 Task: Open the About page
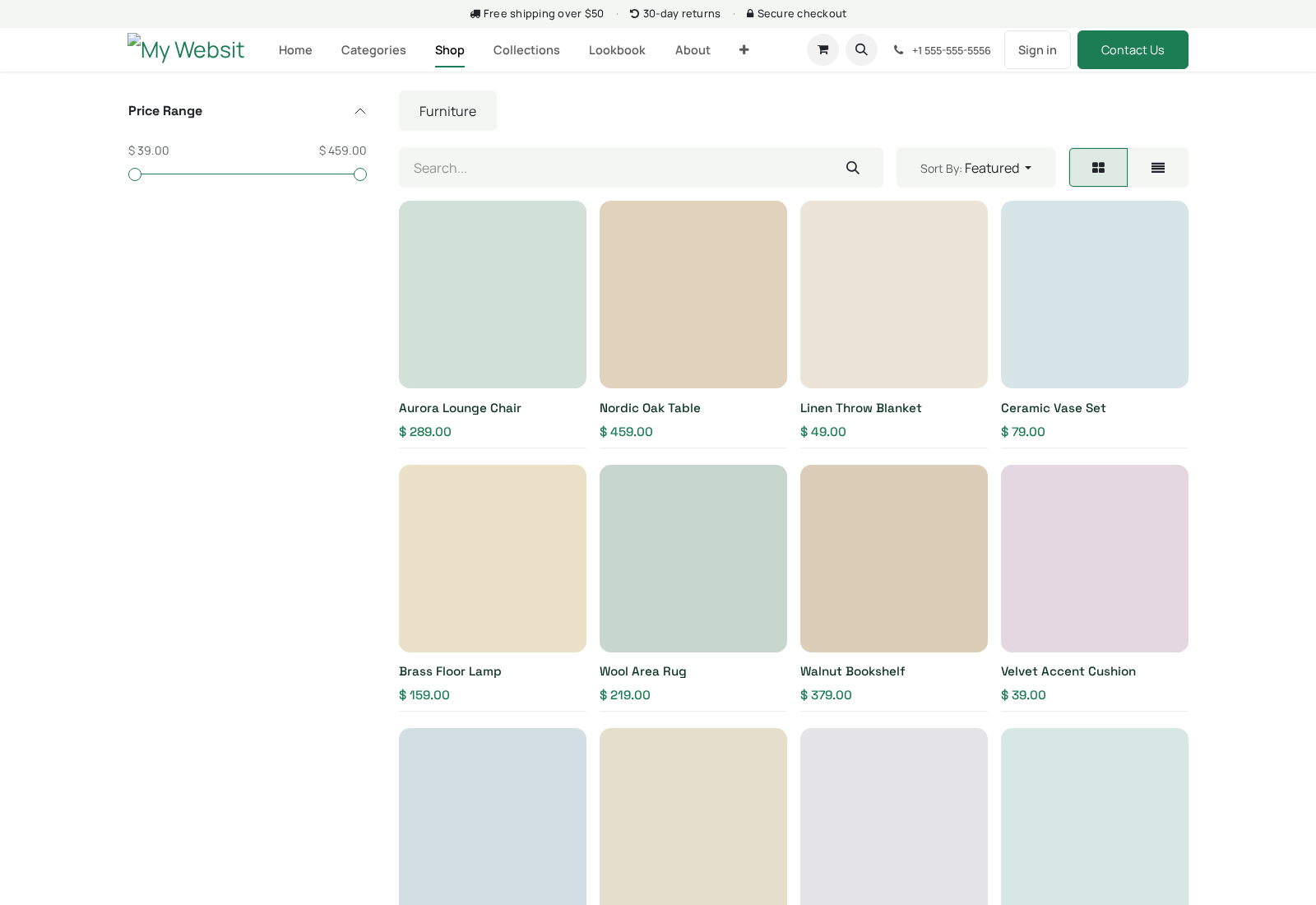coord(693,50)
